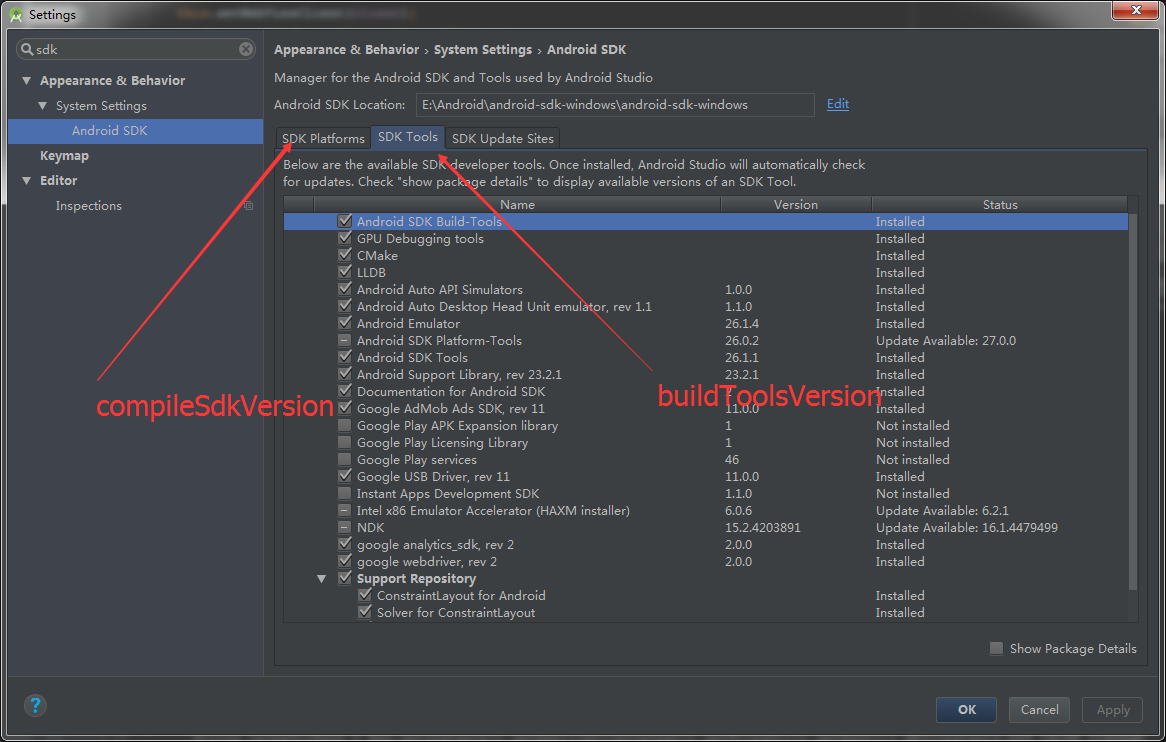
Task: Open the SDK Update Sites tab
Action: pyautogui.click(x=503, y=138)
